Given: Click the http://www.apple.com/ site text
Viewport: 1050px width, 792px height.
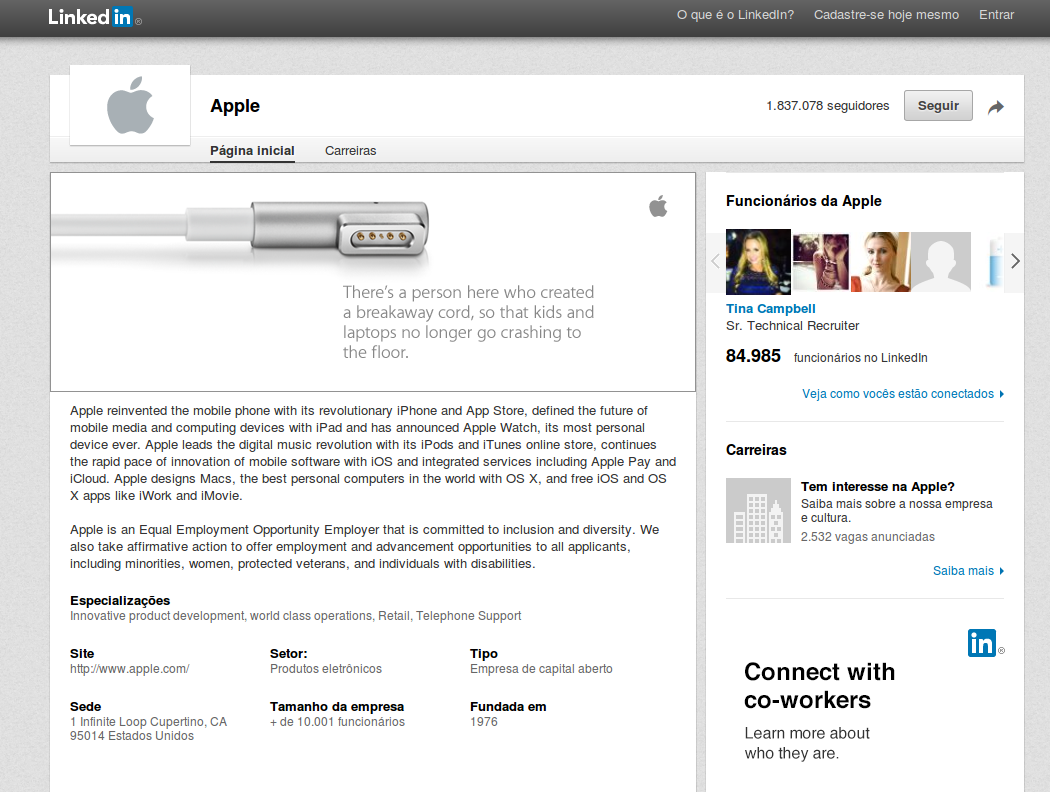Looking at the screenshot, I should tap(130, 669).
